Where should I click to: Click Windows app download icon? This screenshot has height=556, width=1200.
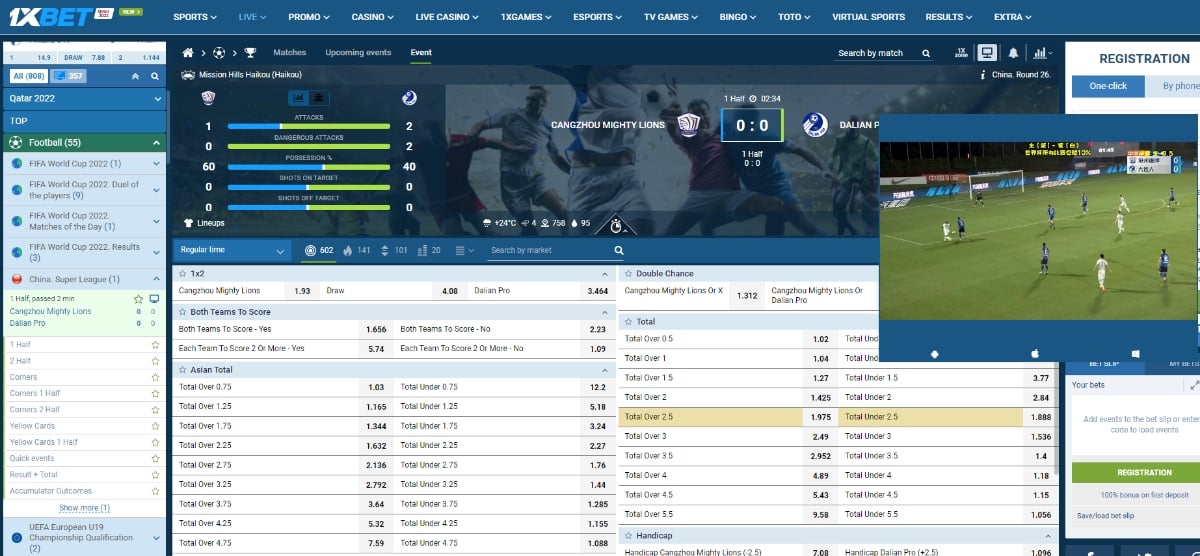pyautogui.click(x=1136, y=354)
